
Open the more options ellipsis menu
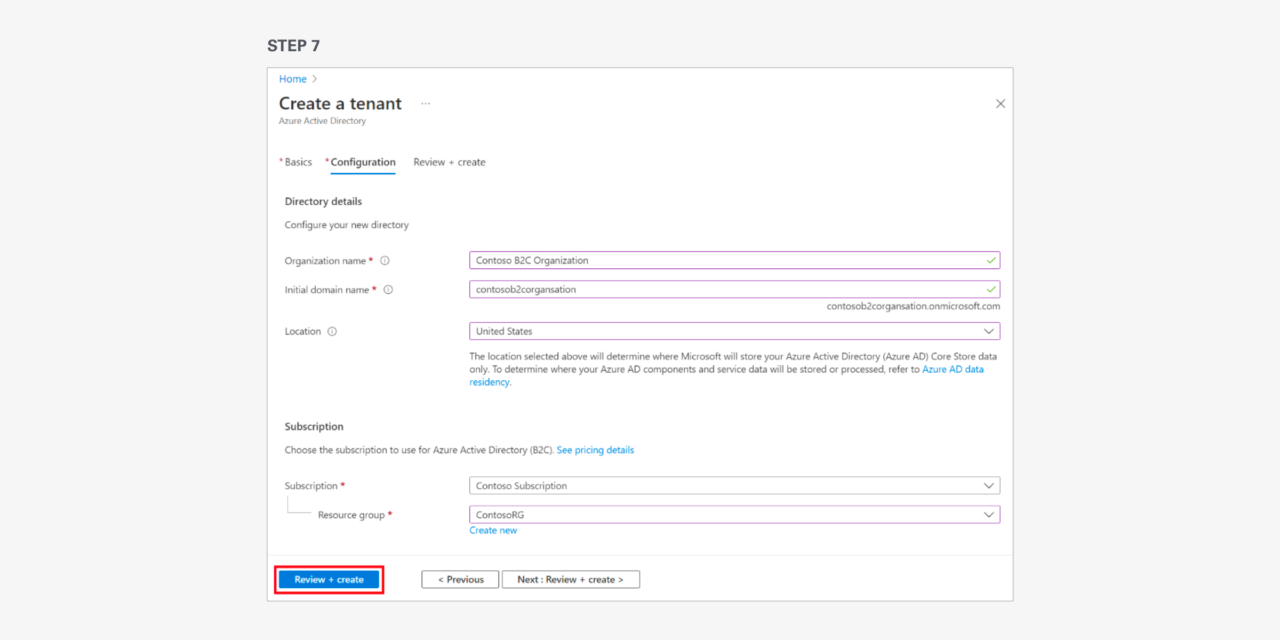[x=425, y=104]
